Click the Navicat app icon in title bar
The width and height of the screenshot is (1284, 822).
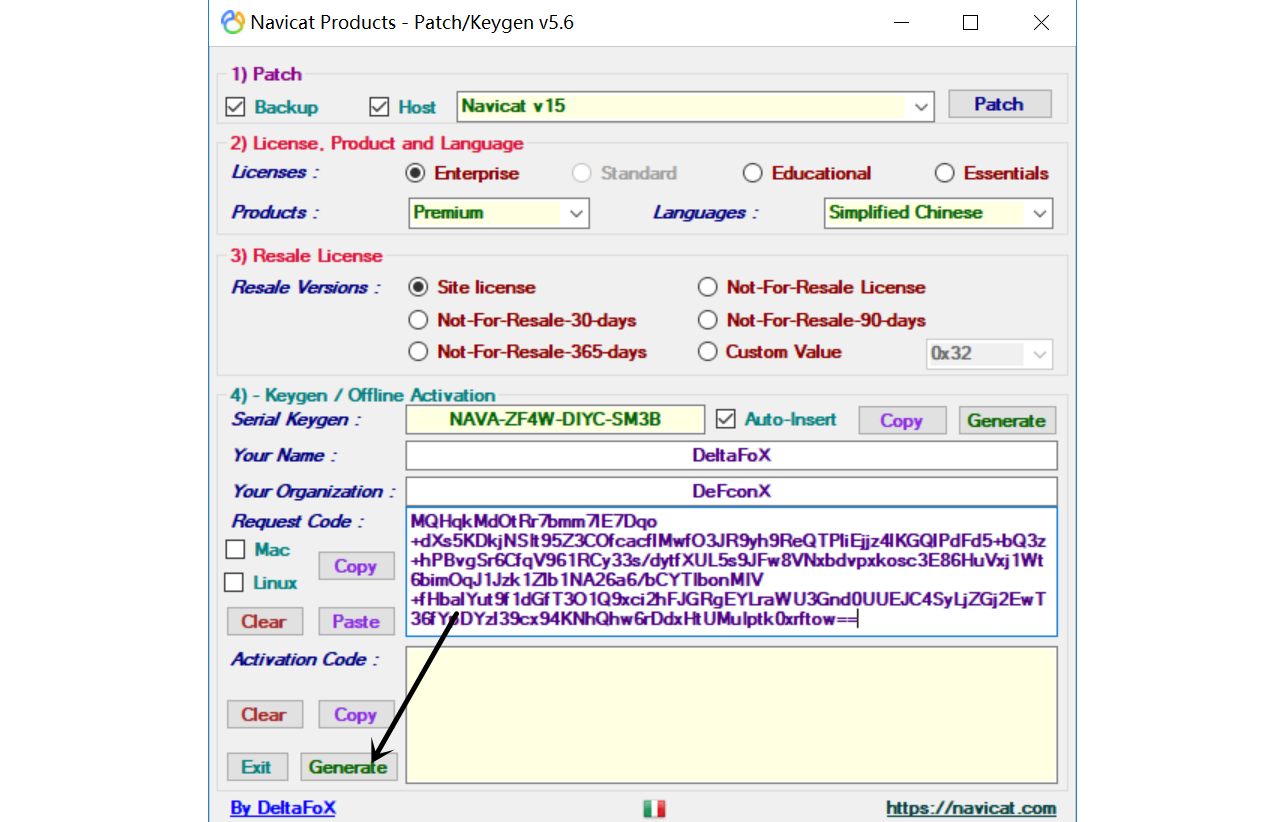tap(232, 22)
